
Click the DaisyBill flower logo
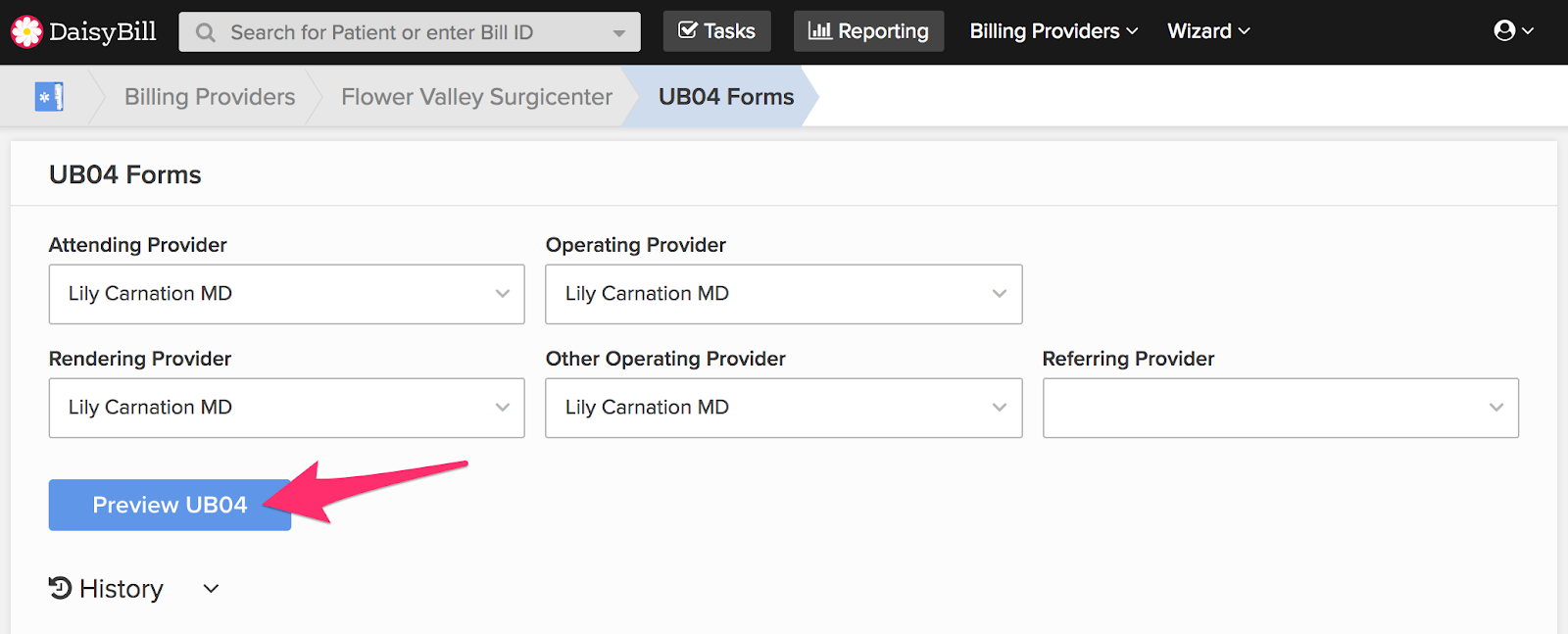(x=26, y=31)
